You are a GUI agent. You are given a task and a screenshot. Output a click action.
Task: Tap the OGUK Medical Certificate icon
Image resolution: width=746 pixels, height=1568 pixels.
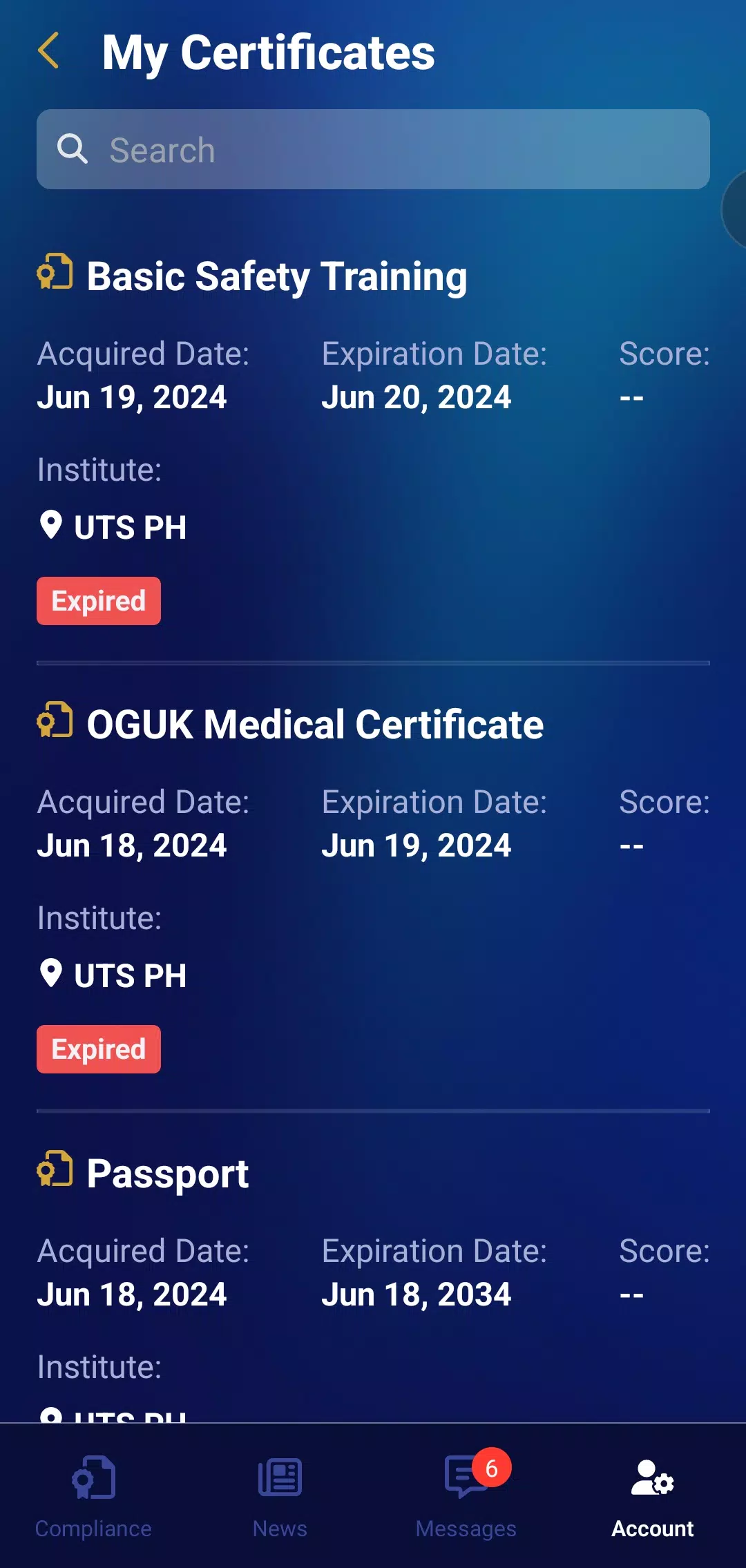[55, 720]
